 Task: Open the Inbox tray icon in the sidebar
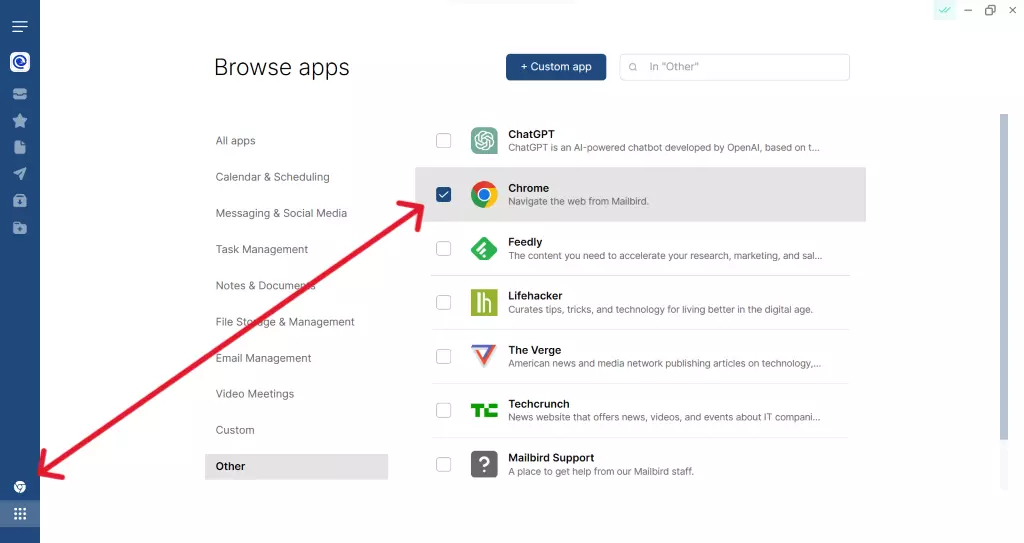(x=19, y=94)
